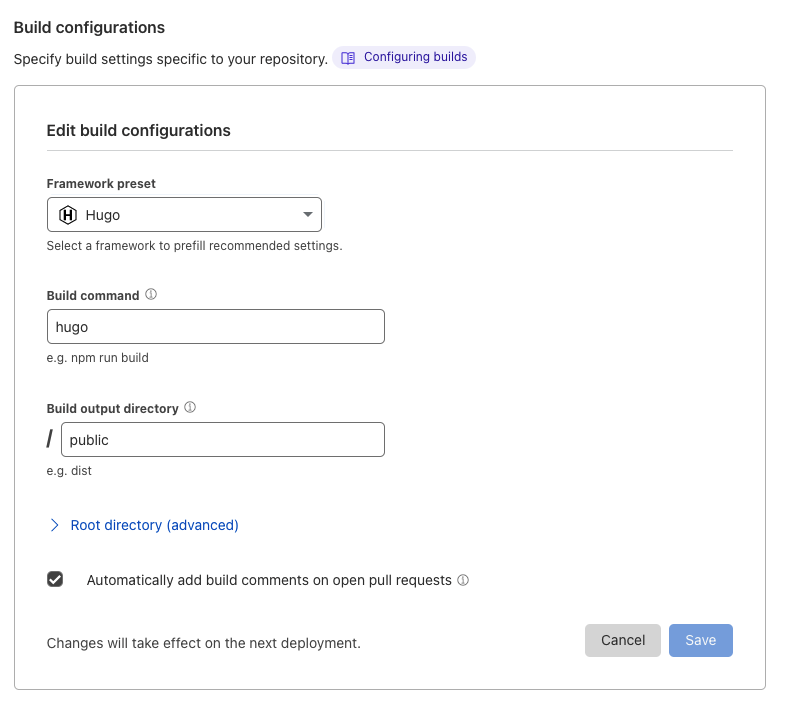Click the info icon after build comments text
Screen dimensions: 789x707
(463, 580)
